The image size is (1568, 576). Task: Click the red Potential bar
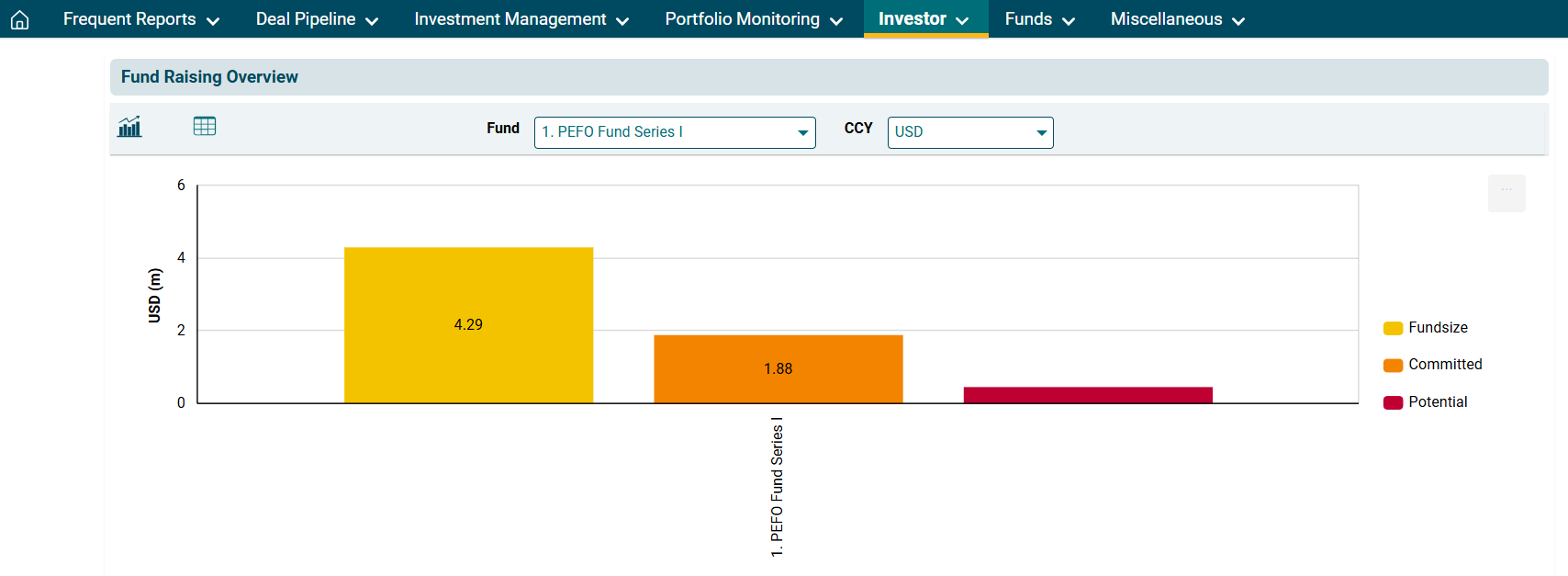pos(1088,395)
